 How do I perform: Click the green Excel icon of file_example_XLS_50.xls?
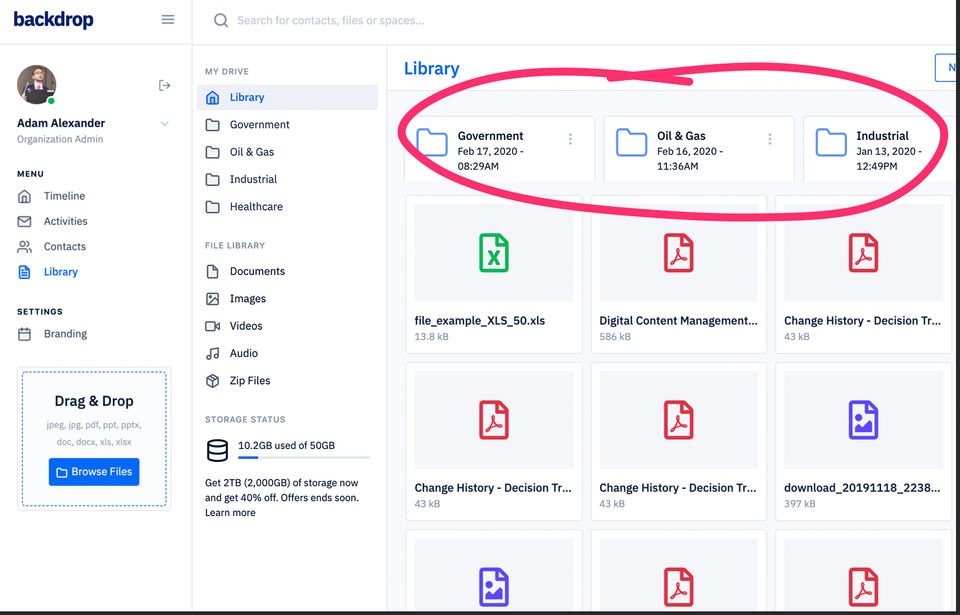494,253
